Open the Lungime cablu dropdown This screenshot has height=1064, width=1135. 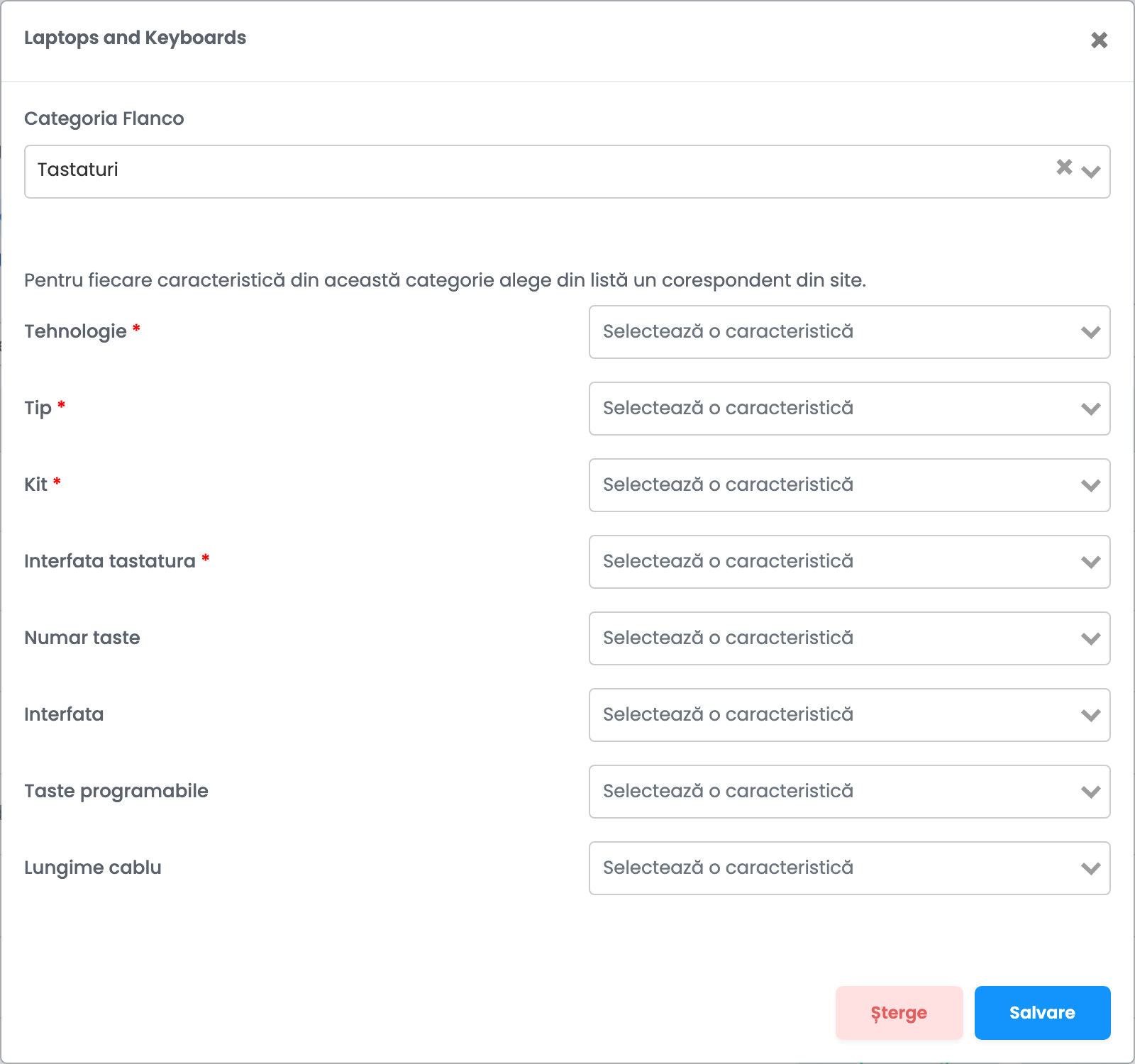849,868
